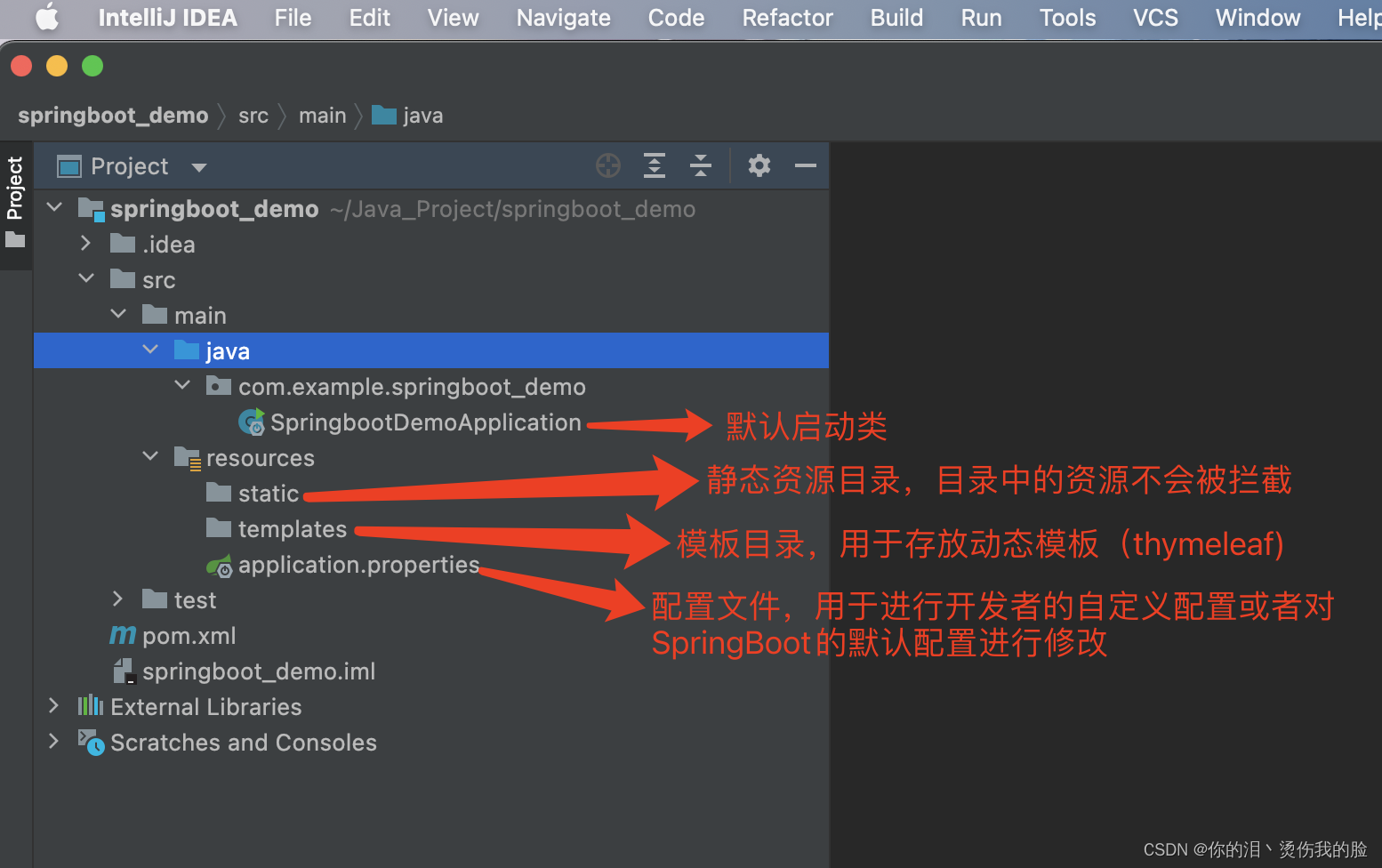This screenshot has height=868, width=1382.
Task: Select the External Libraries label
Action: click(x=205, y=707)
